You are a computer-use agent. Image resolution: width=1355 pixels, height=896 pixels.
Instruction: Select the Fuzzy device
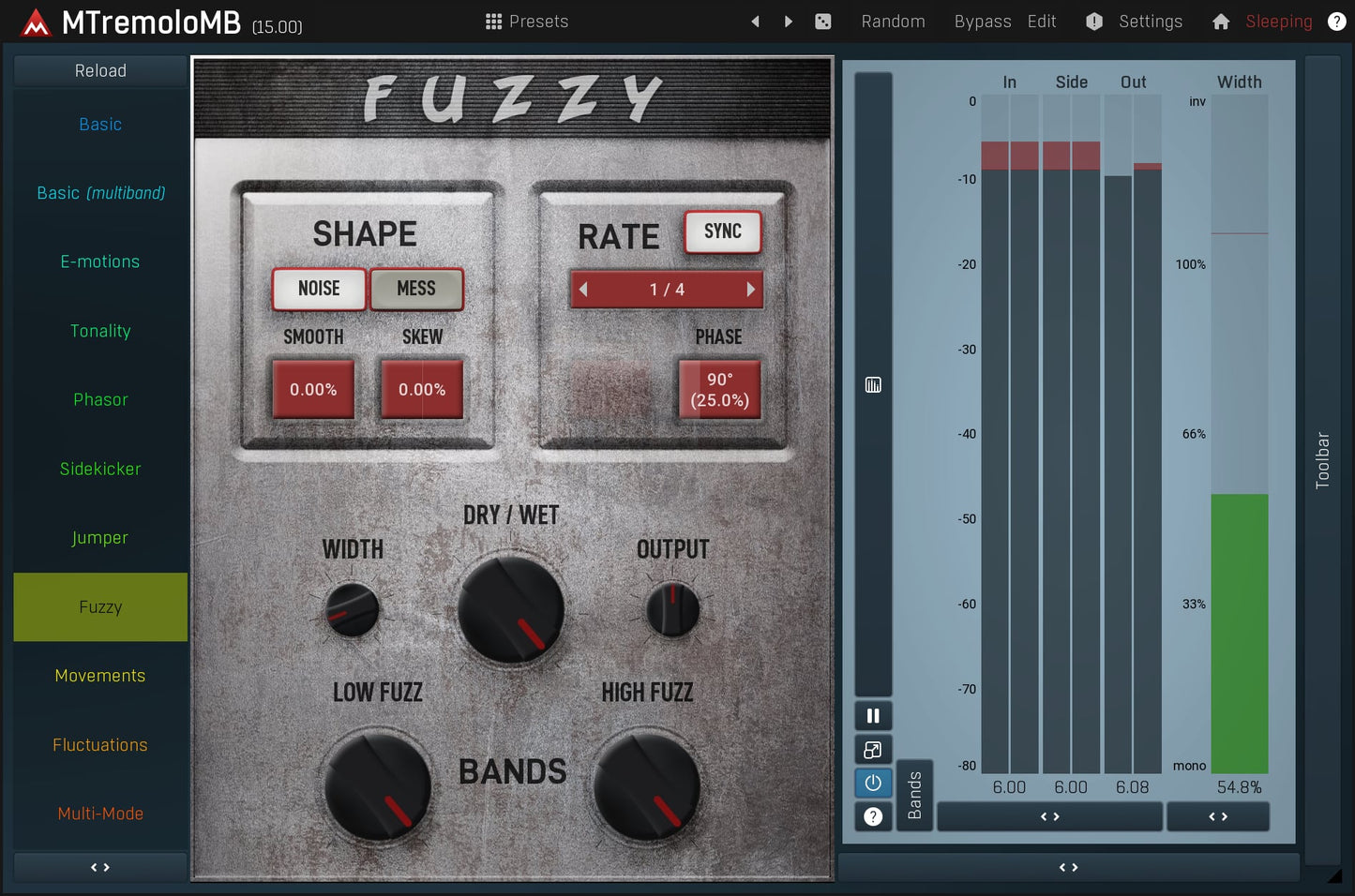[x=100, y=607]
